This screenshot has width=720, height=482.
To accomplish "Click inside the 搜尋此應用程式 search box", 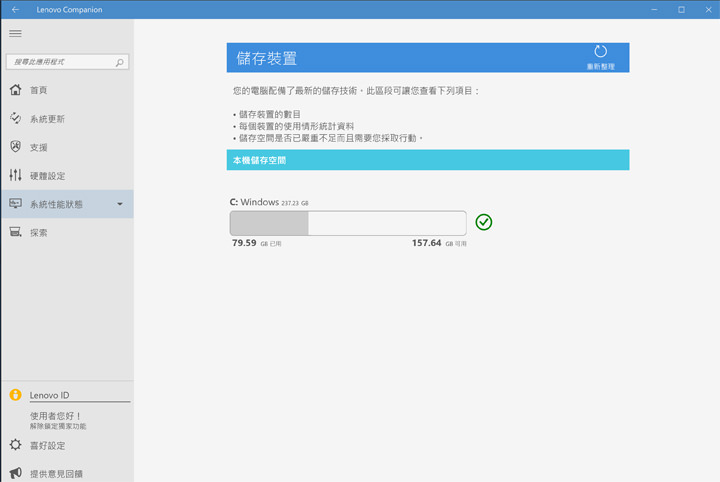I will click(x=60, y=62).
